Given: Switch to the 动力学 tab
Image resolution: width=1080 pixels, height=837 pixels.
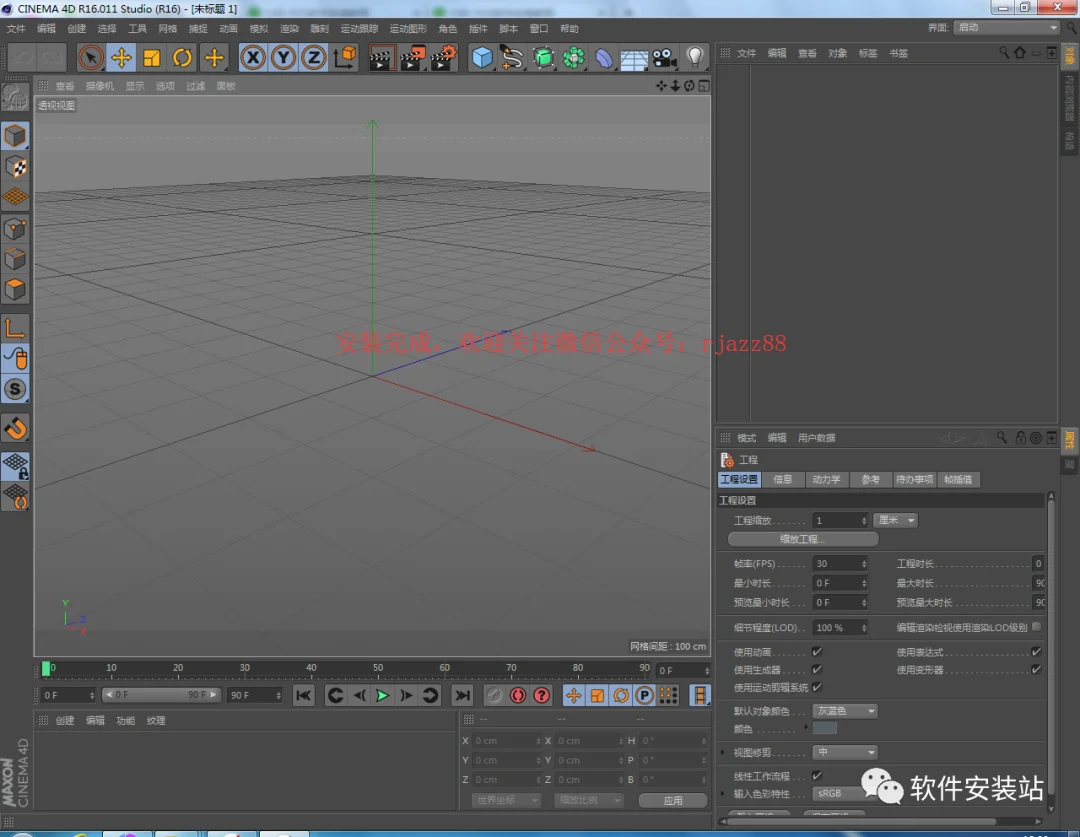Looking at the screenshot, I should [826, 479].
